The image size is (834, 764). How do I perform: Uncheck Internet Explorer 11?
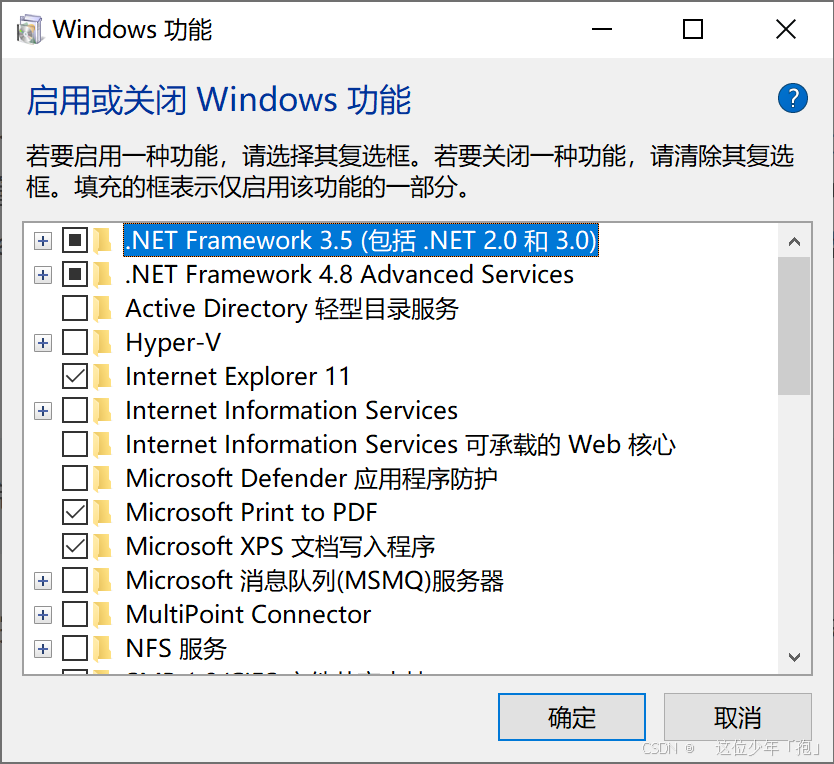pyautogui.click(x=74, y=376)
